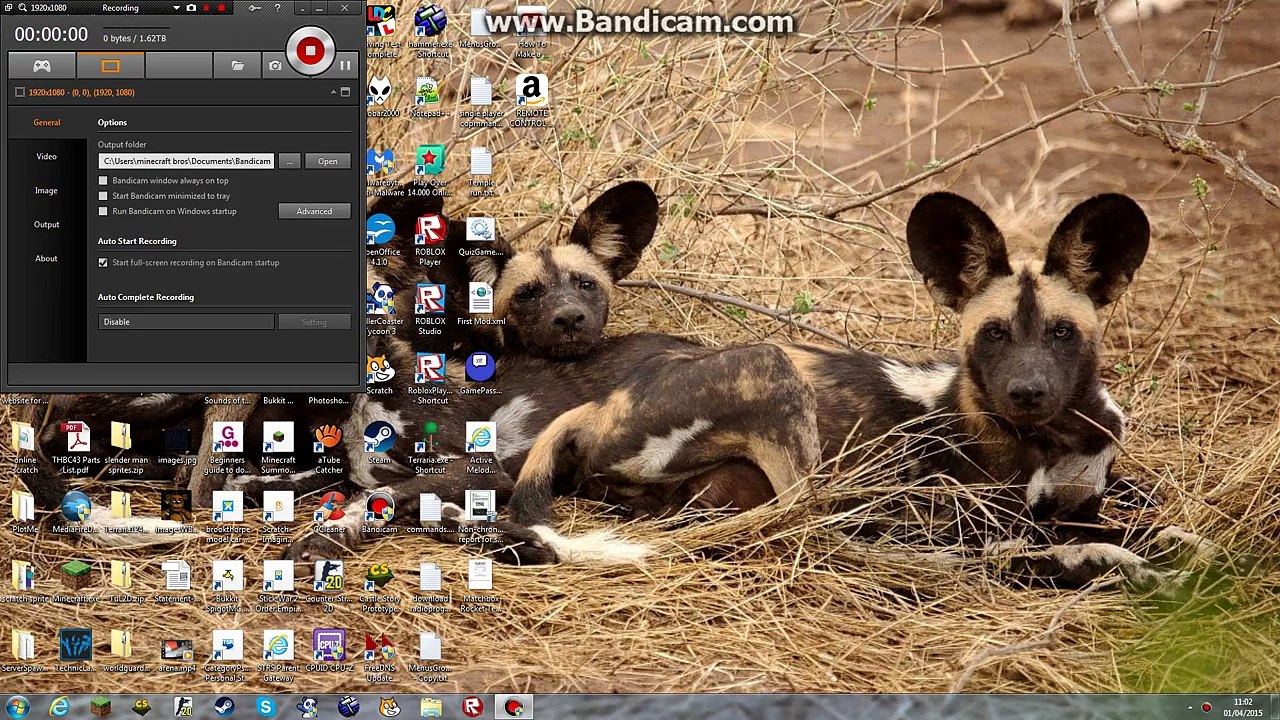The height and width of the screenshot is (720, 1280).
Task: Stop recording with the red record button
Action: (310, 51)
